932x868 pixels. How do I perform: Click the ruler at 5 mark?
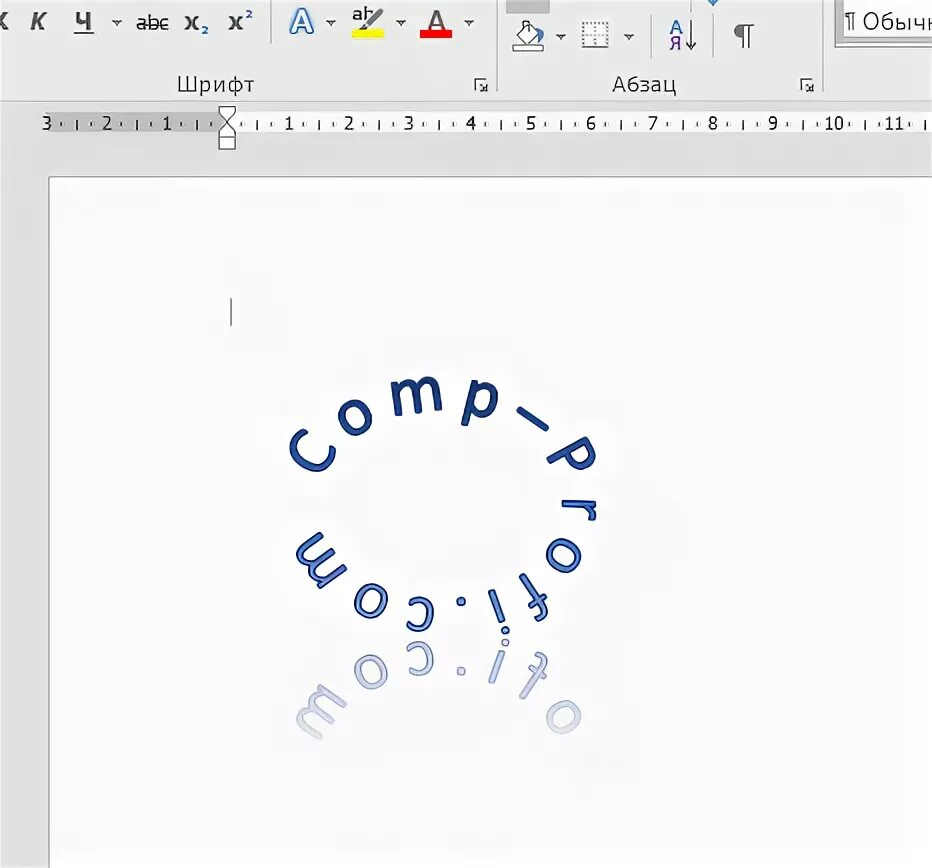530,124
